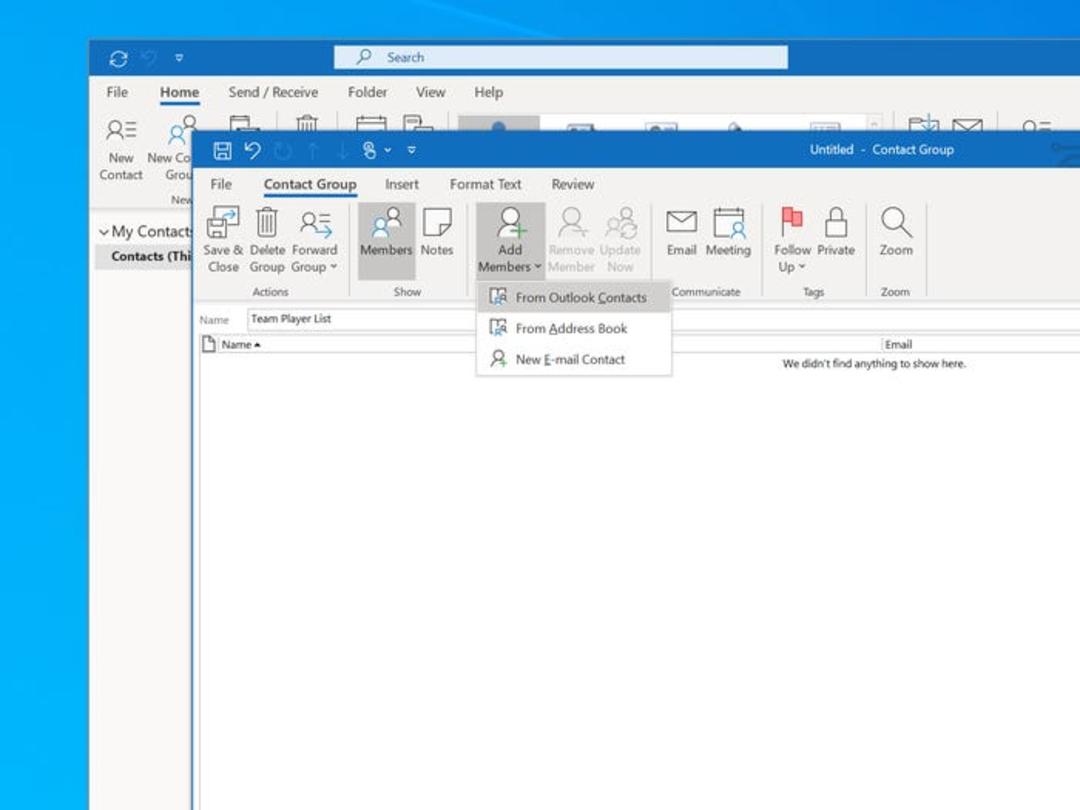Click the Email envelope icon
Viewport: 1080px width, 810px height.
point(681,222)
